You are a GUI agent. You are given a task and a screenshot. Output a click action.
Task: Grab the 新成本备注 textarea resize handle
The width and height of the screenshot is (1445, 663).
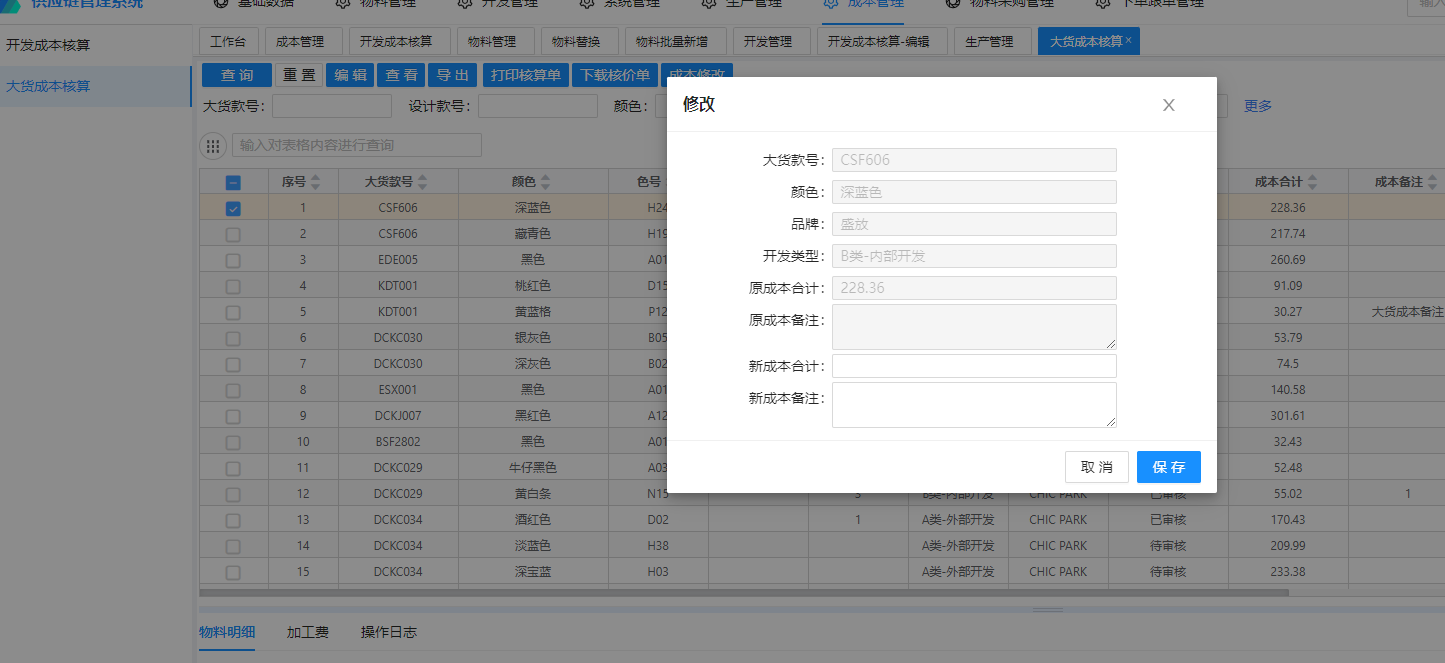(1110, 421)
